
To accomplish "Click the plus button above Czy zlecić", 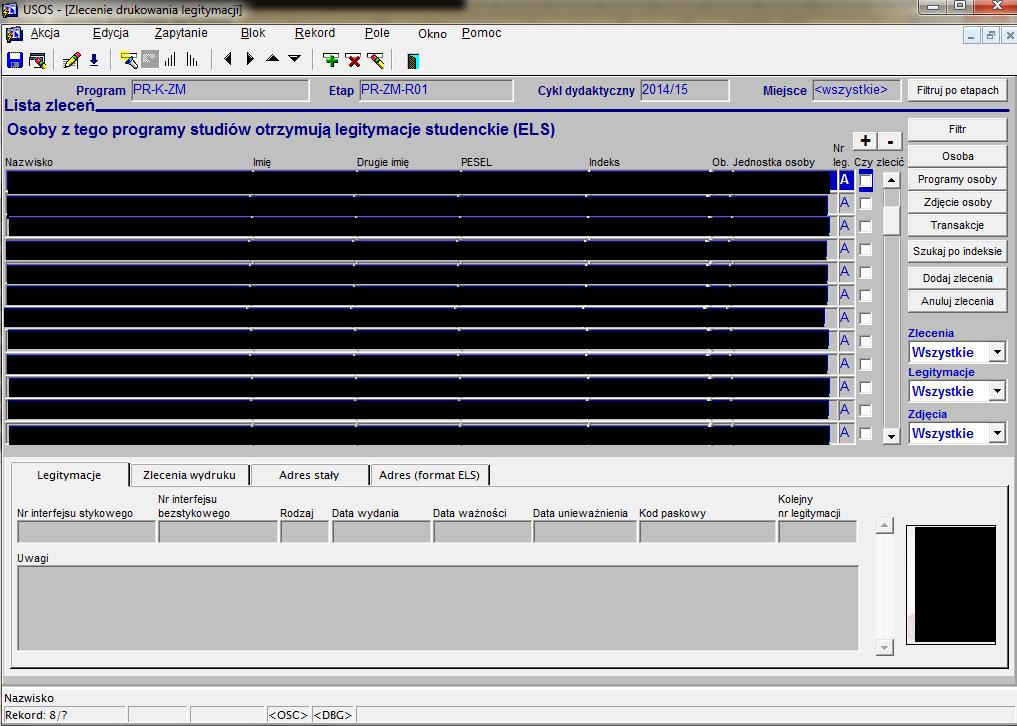I will [x=865, y=141].
